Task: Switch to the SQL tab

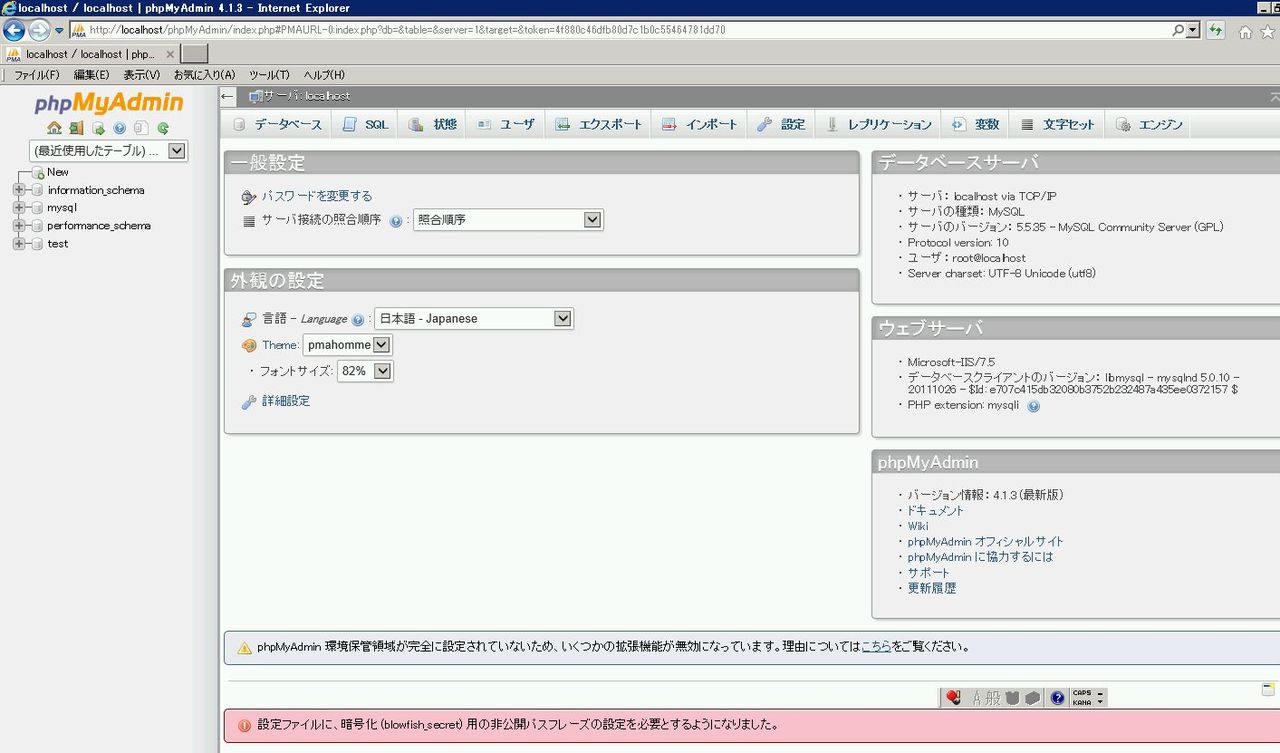Action: pos(365,124)
